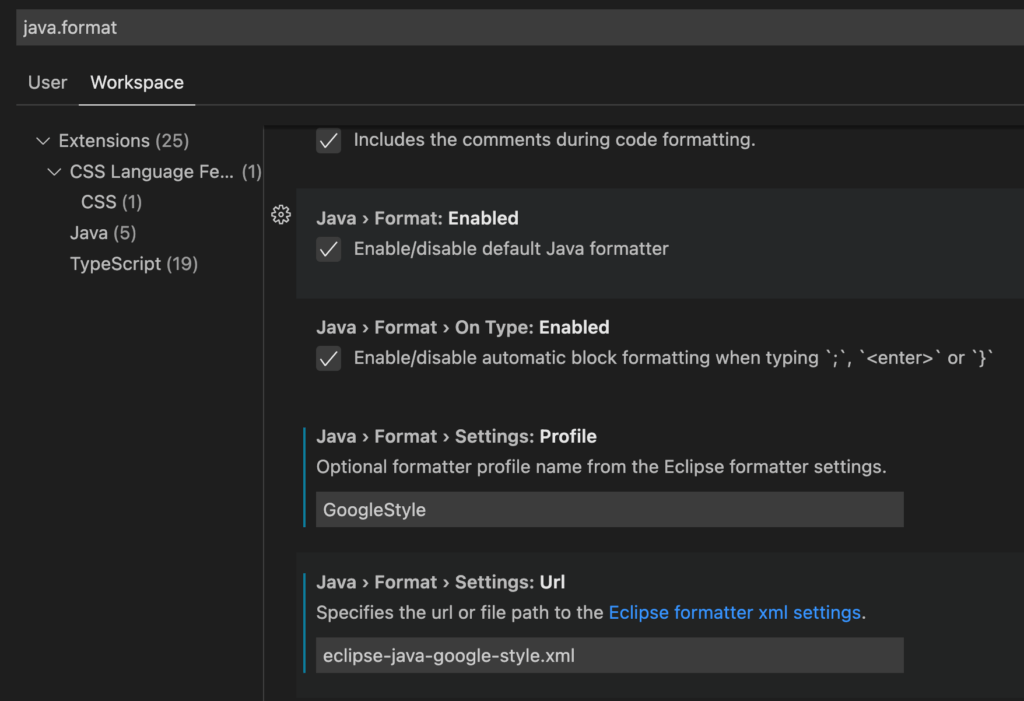
Task: Collapse the Extensions (25) tree node
Action: click(x=42, y=140)
